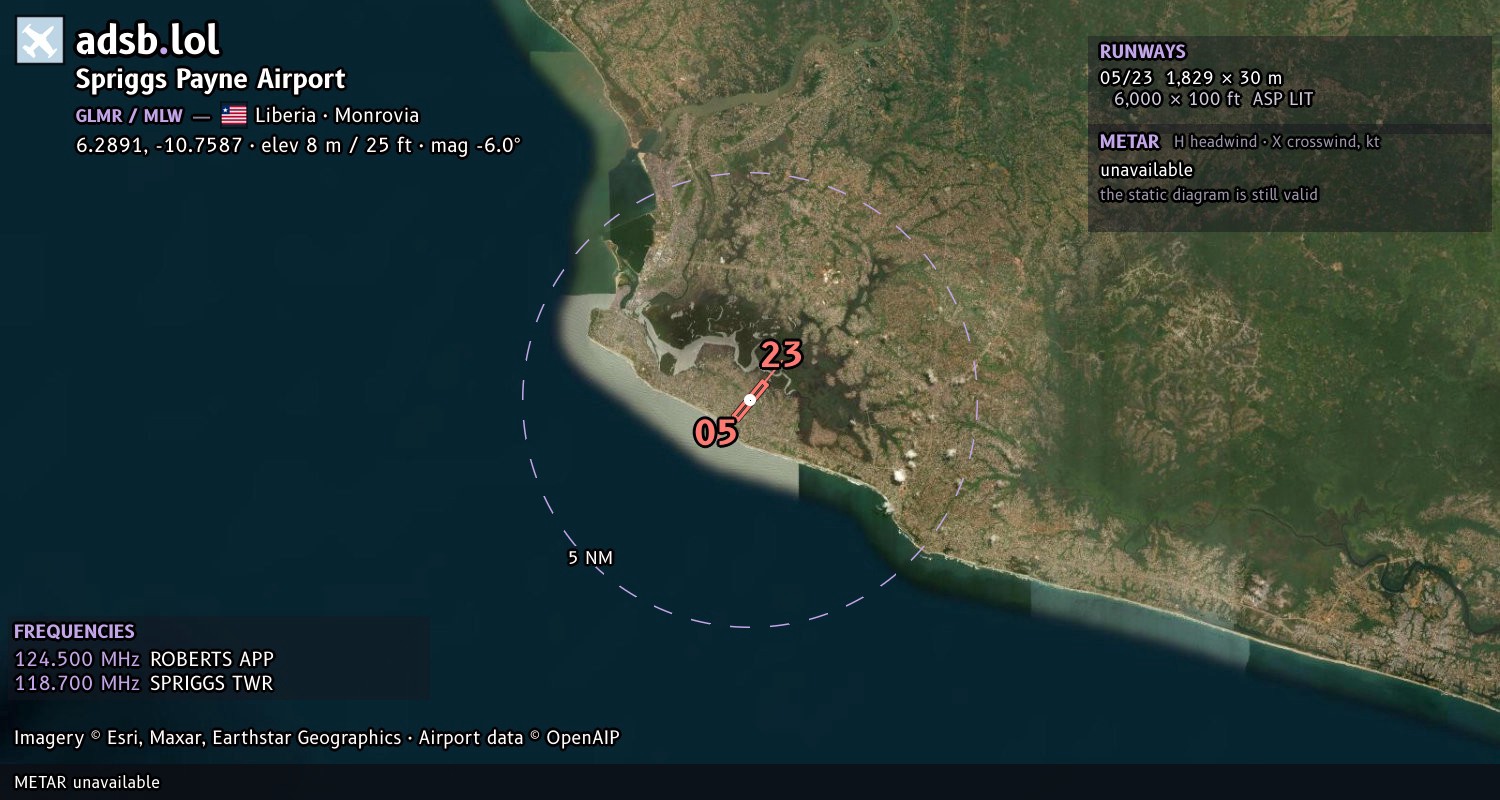
Task: Click the "METAR unavailable" status bar text
Action: click(x=87, y=782)
